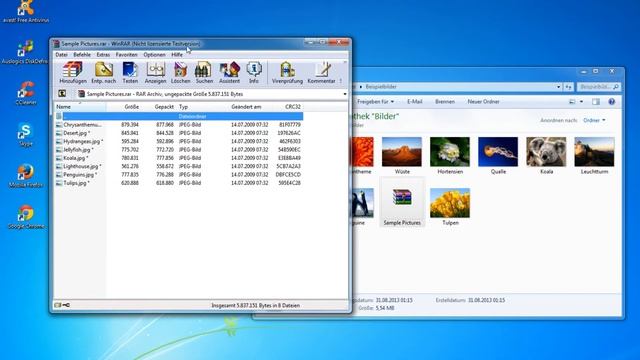
Task: Open the Favoriten menu
Action: [x=127, y=55]
